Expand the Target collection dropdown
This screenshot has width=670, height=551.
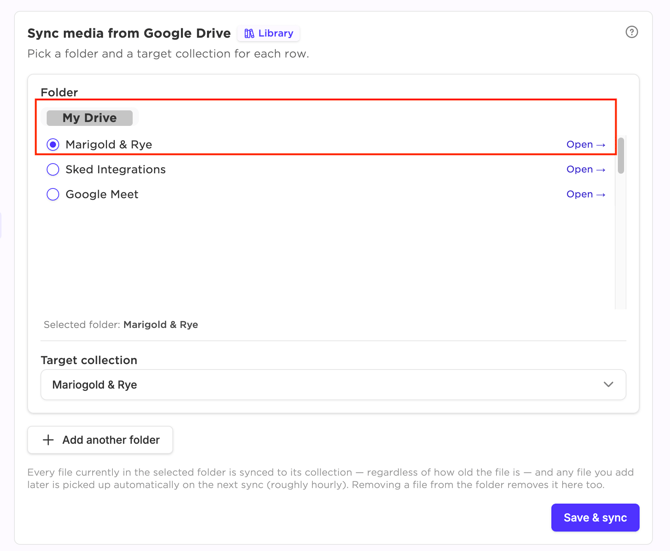[333, 385]
